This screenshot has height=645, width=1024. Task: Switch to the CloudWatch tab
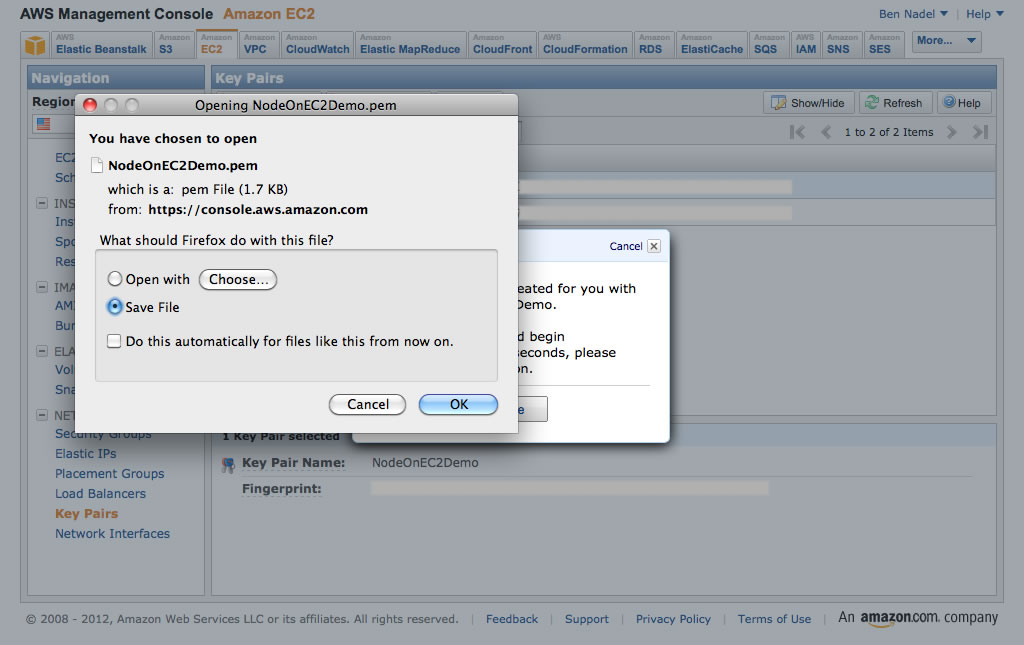(317, 45)
